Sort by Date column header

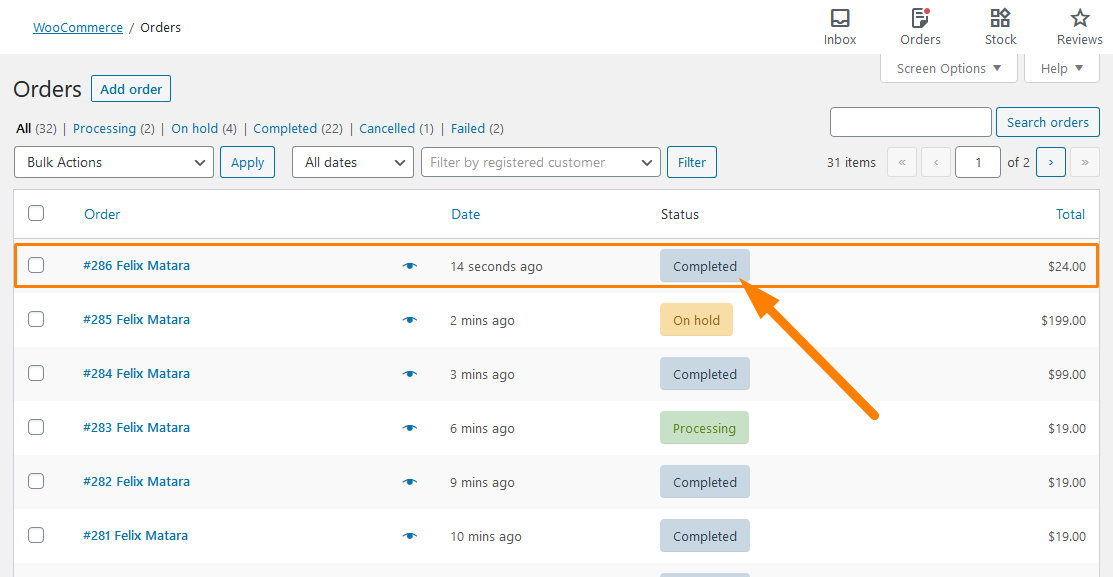(x=466, y=214)
